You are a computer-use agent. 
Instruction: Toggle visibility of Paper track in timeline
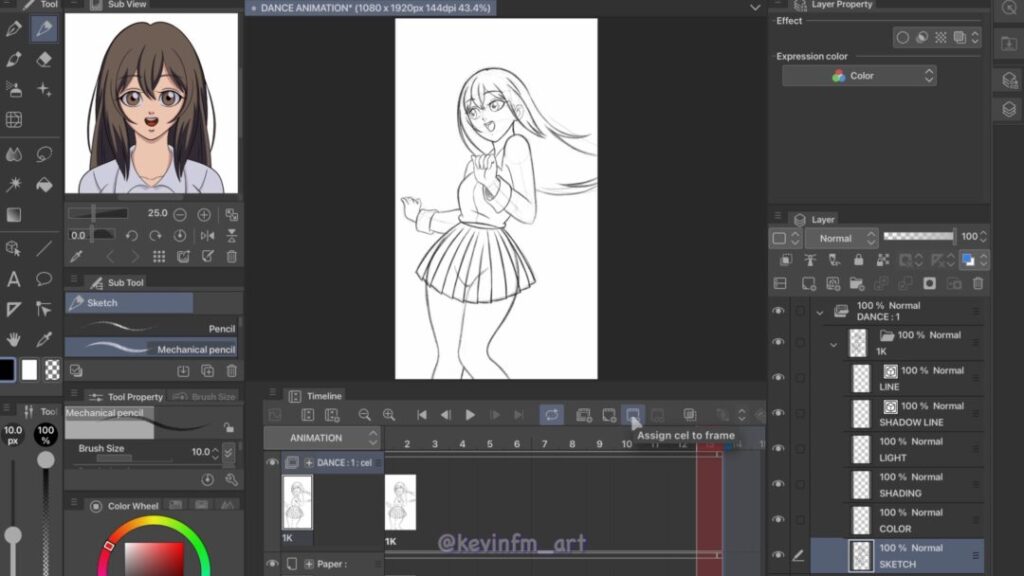(x=272, y=563)
